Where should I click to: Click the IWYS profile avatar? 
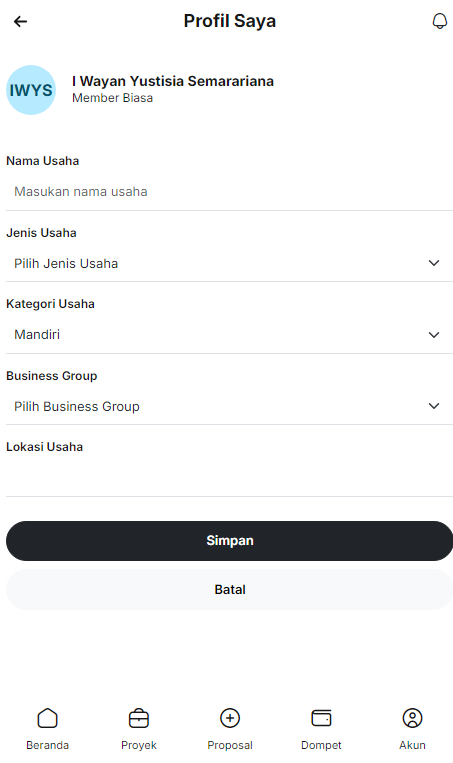[x=31, y=90]
